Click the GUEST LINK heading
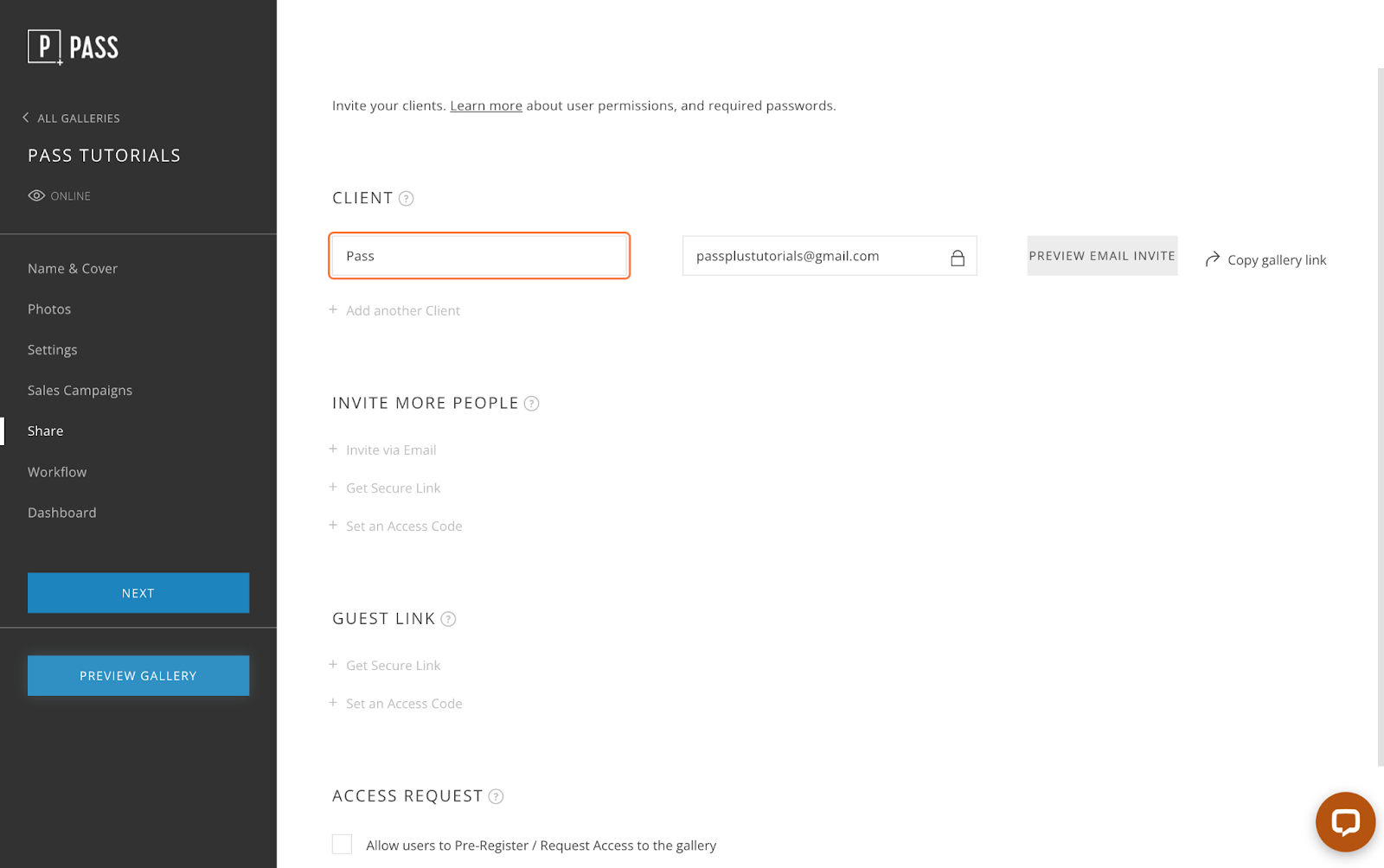The width and height of the screenshot is (1384, 868). (x=384, y=619)
